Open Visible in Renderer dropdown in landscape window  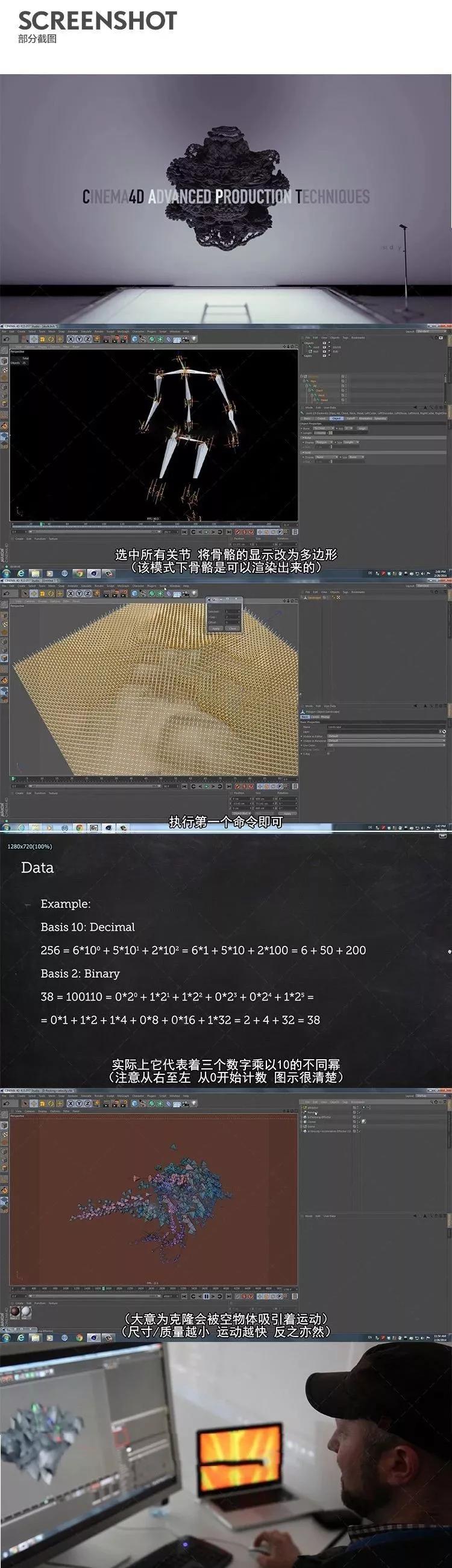click(386, 740)
